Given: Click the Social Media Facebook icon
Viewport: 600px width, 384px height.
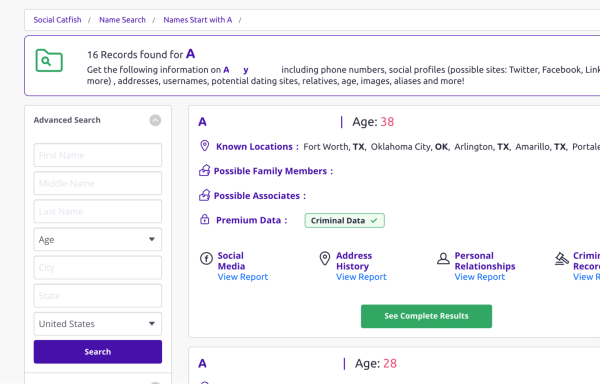Looking at the screenshot, I should point(207,259).
